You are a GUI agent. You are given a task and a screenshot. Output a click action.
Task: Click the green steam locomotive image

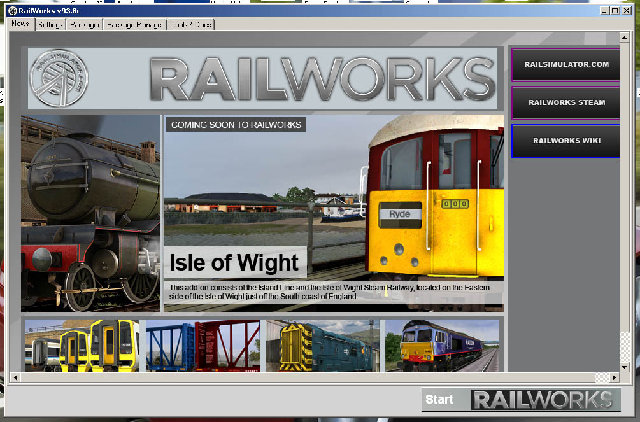(x=90, y=213)
